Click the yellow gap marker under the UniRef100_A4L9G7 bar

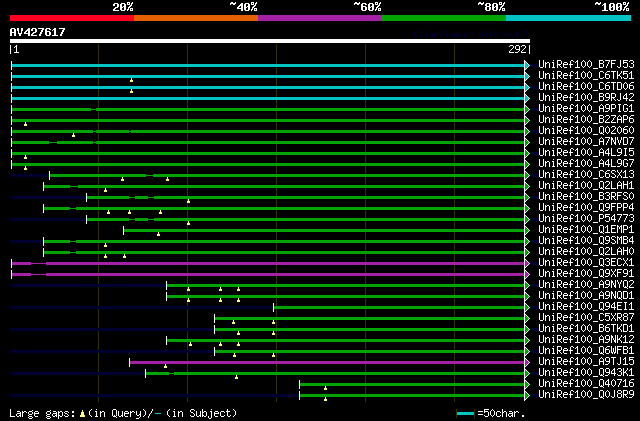click(x=25, y=168)
